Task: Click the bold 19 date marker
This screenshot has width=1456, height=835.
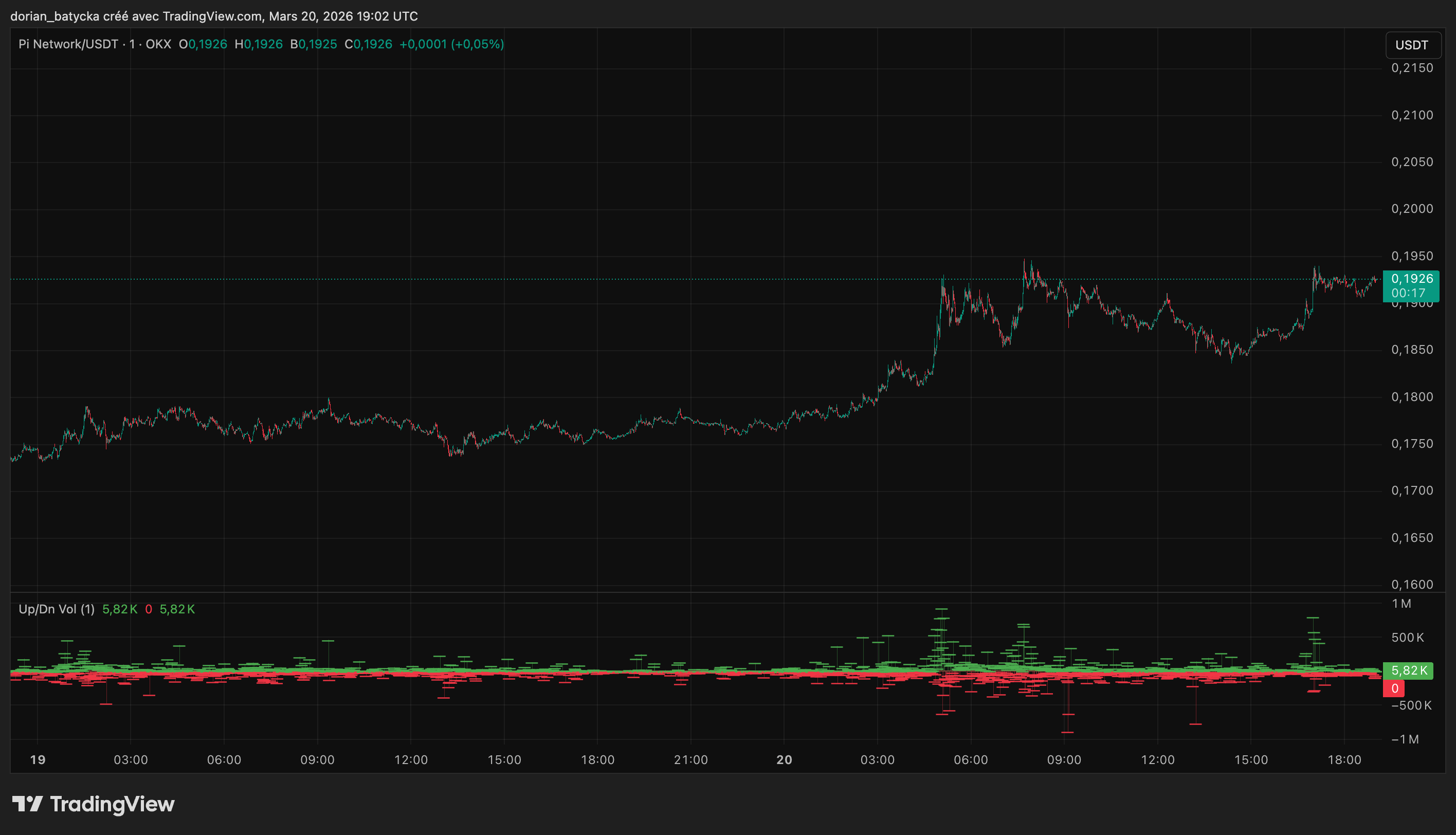Action: click(38, 760)
